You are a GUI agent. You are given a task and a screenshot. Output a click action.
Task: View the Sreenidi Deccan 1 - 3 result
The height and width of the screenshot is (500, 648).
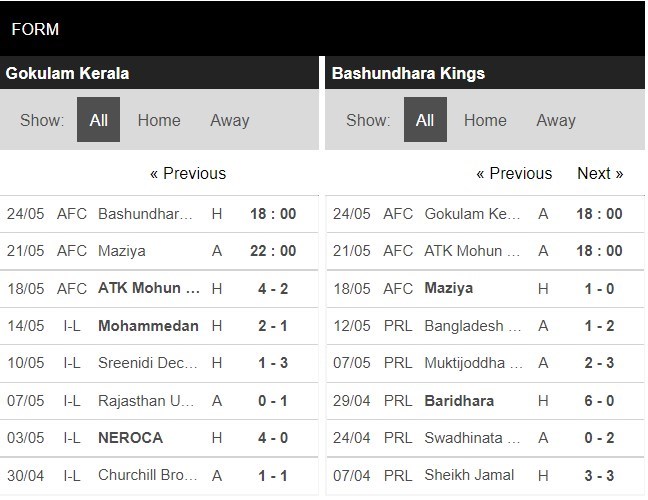click(146, 364)
